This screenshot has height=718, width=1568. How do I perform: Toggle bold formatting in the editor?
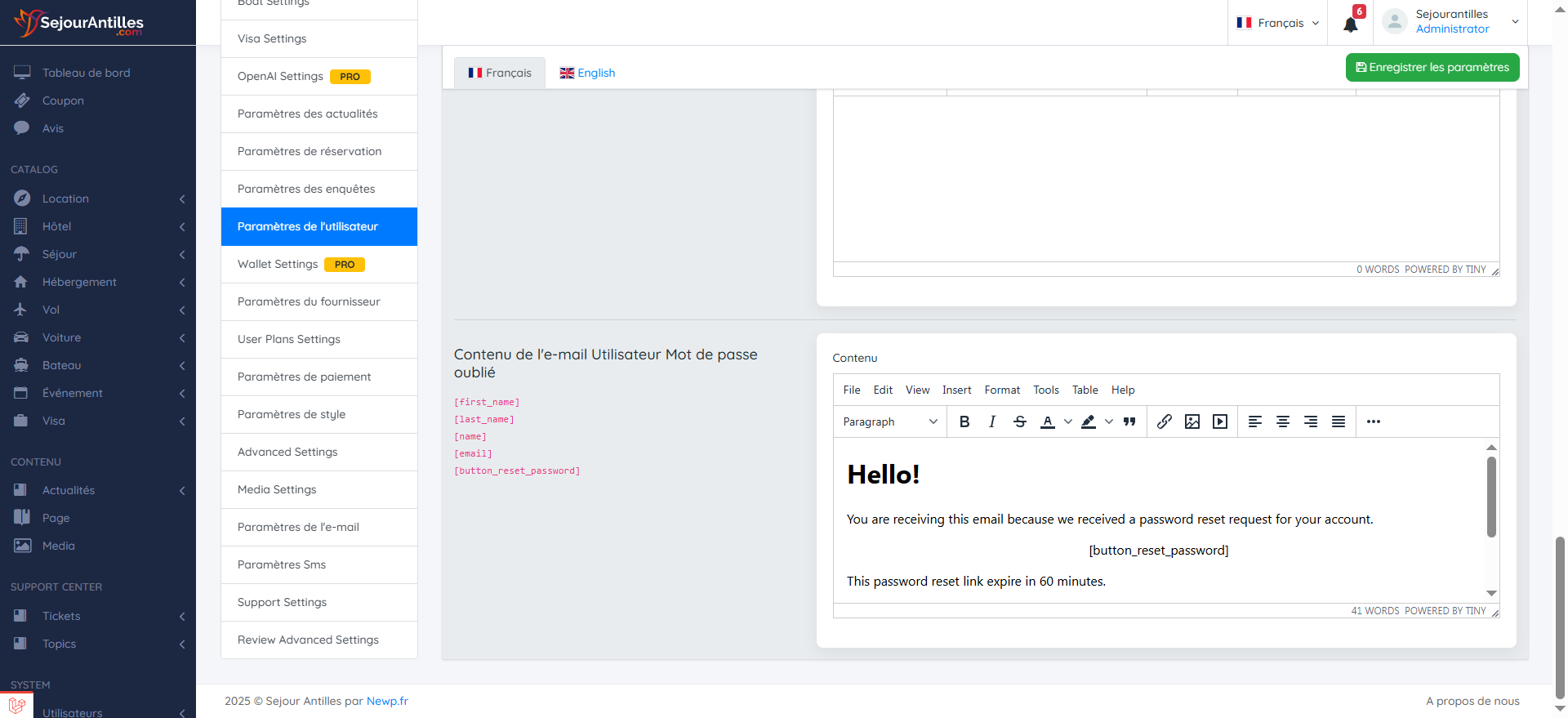(964, 421)
